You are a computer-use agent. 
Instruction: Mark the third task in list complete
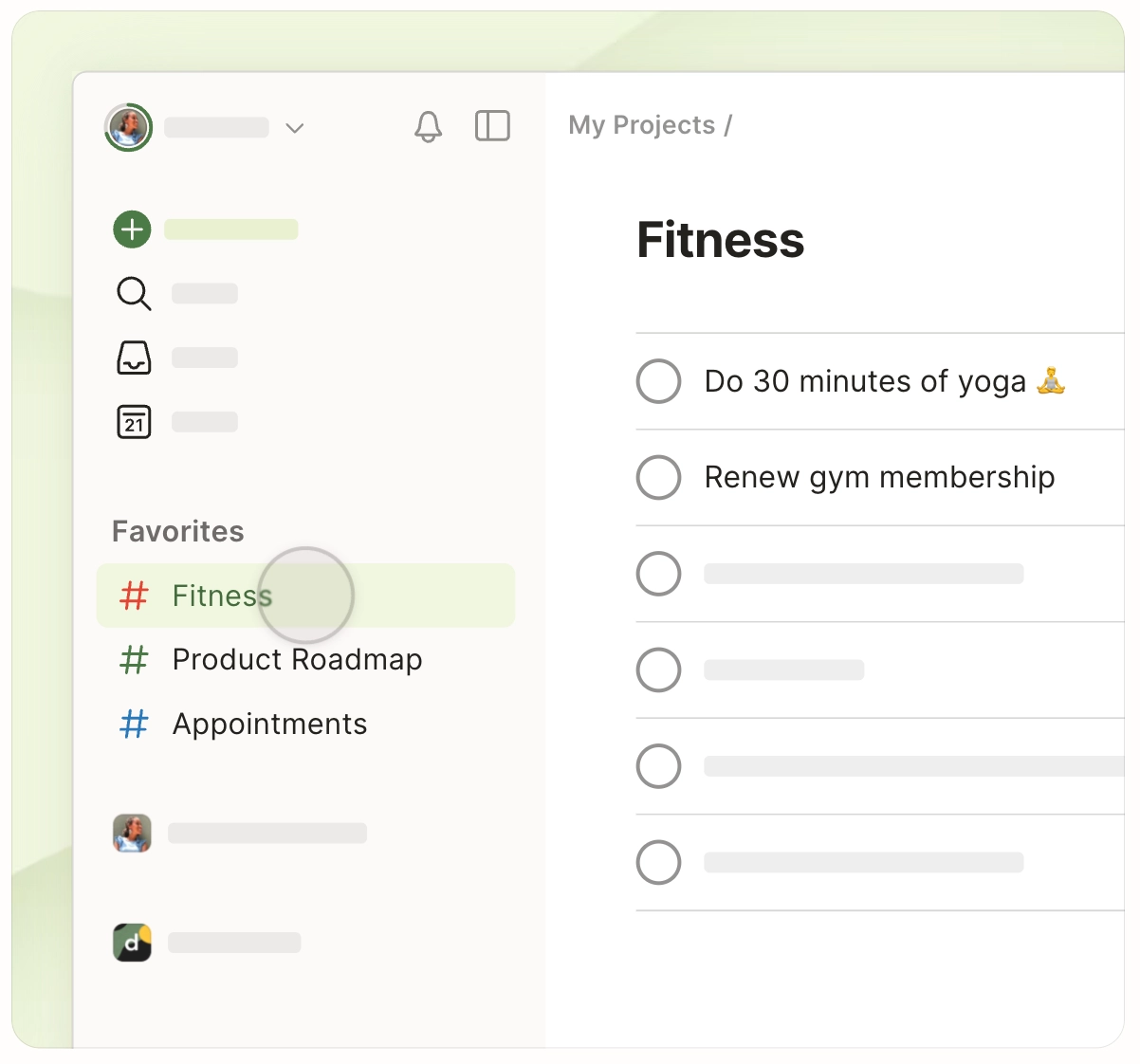tap(658, 574)
